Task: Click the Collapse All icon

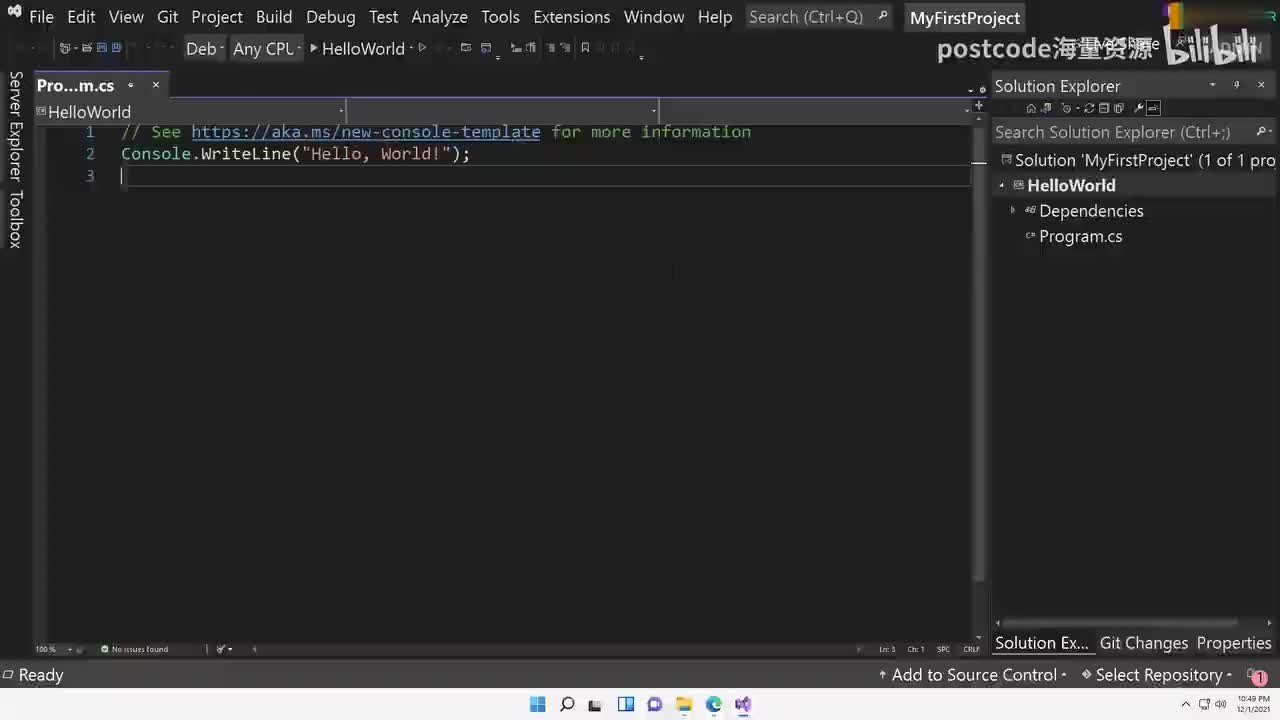Action: 1104,108
